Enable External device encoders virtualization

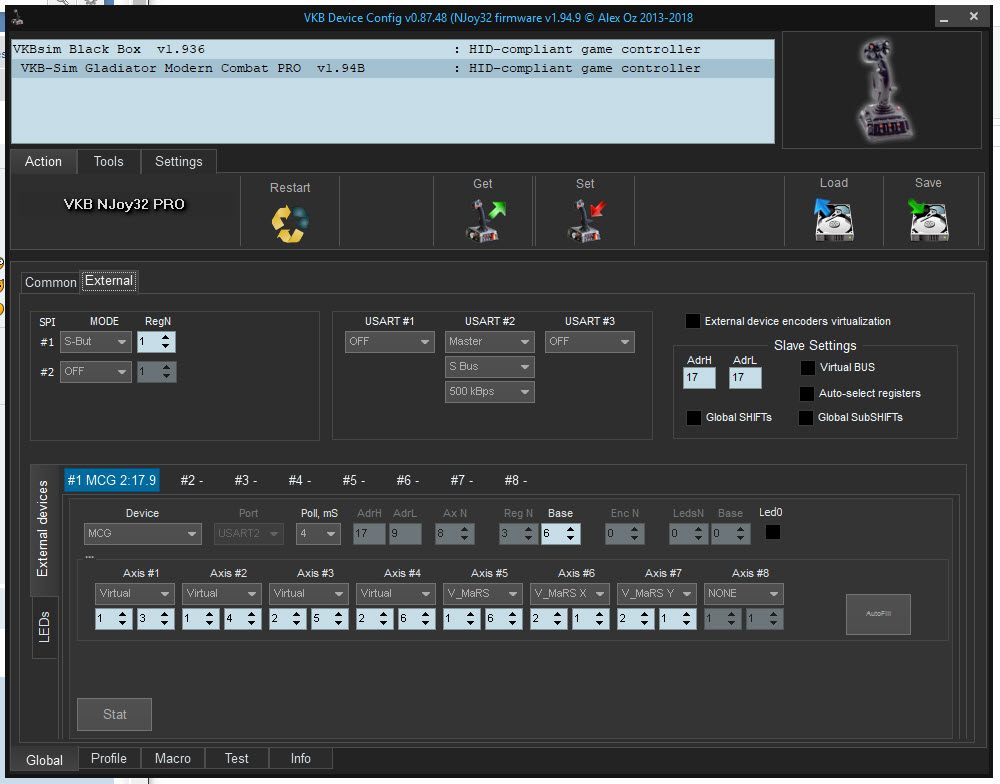[693, 321]
